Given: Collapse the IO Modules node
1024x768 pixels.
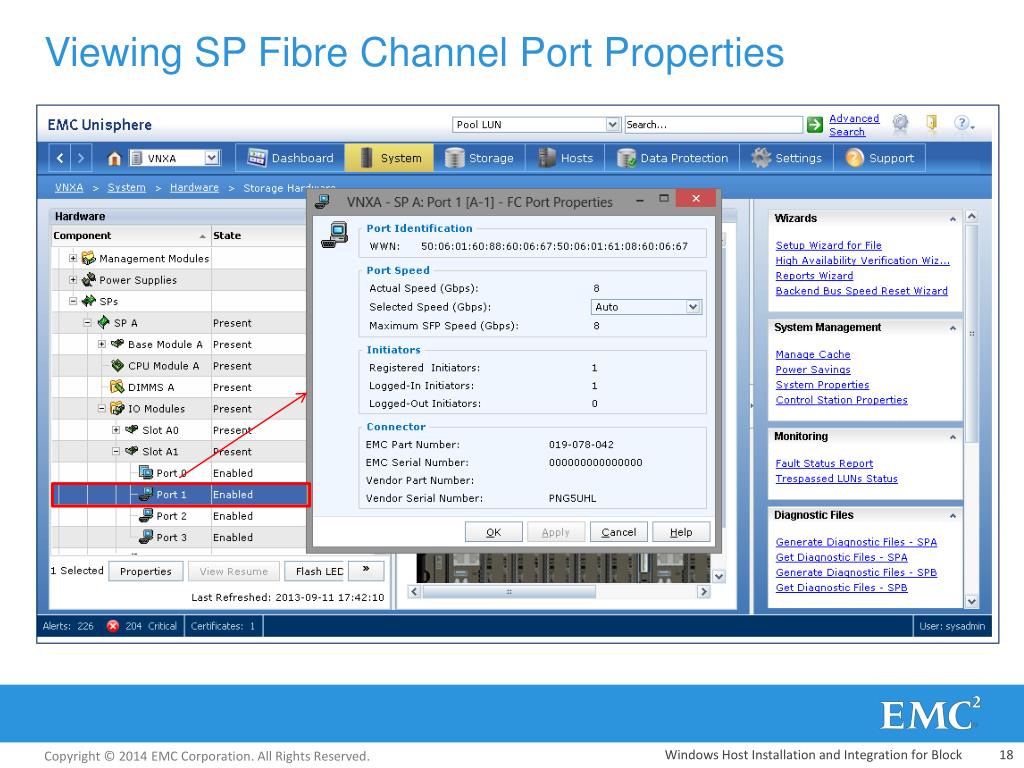Looking at the screenshot, I should 102,409.
